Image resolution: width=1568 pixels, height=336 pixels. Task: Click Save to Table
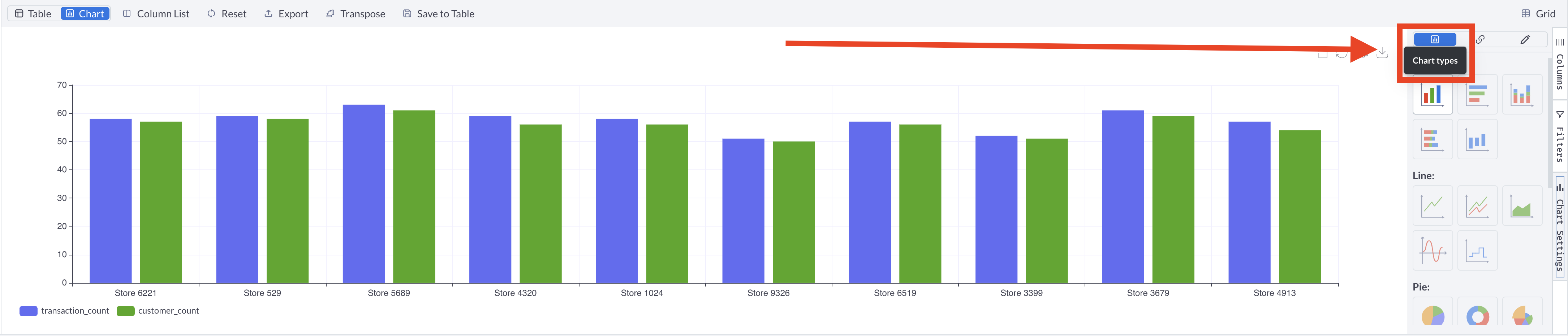tap(438, 13)
